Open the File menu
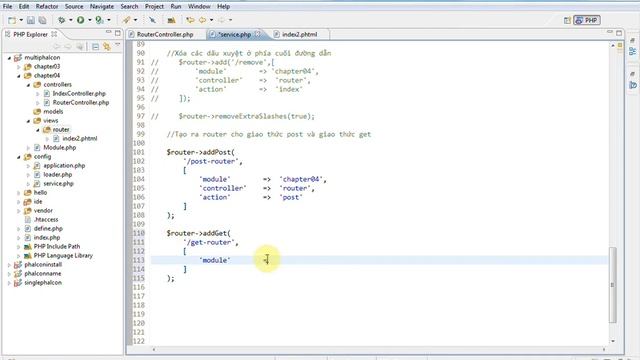Screen dimensions: 640x360 point(7,7)
